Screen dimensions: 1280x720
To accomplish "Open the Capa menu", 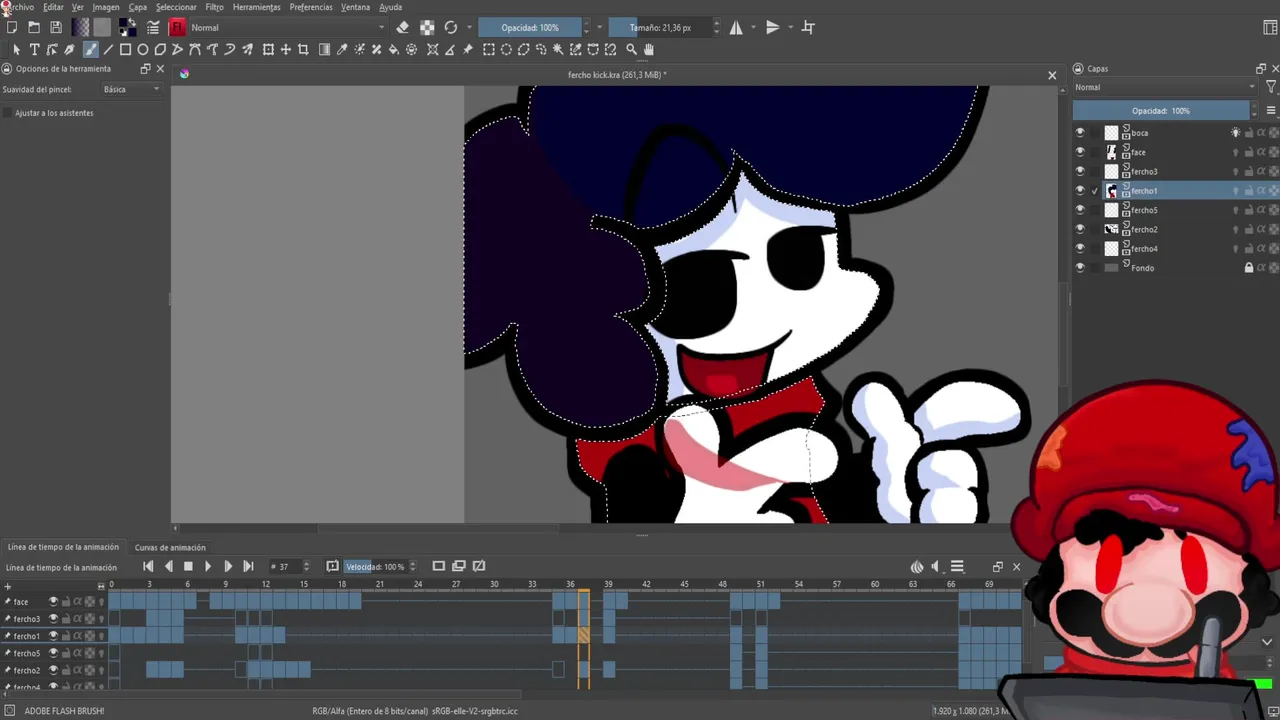I will (137, 7).
